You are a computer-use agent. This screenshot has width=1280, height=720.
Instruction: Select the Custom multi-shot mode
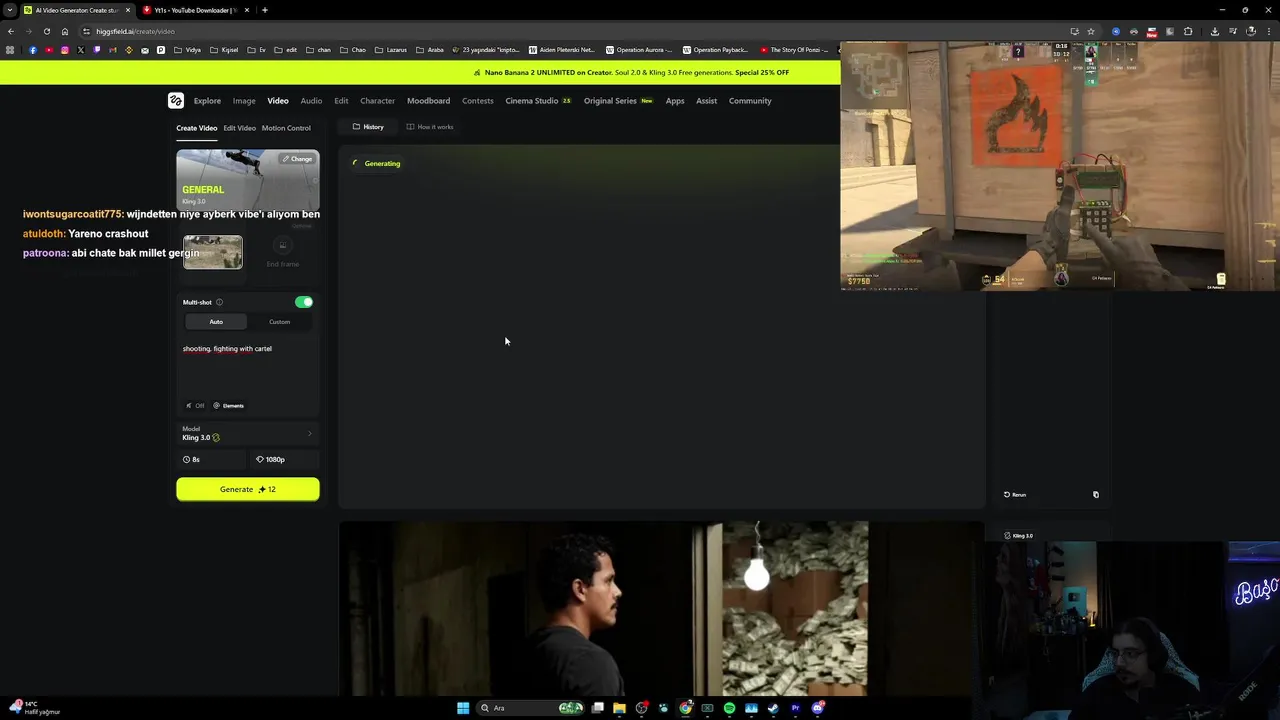click(x=279, y=322)
